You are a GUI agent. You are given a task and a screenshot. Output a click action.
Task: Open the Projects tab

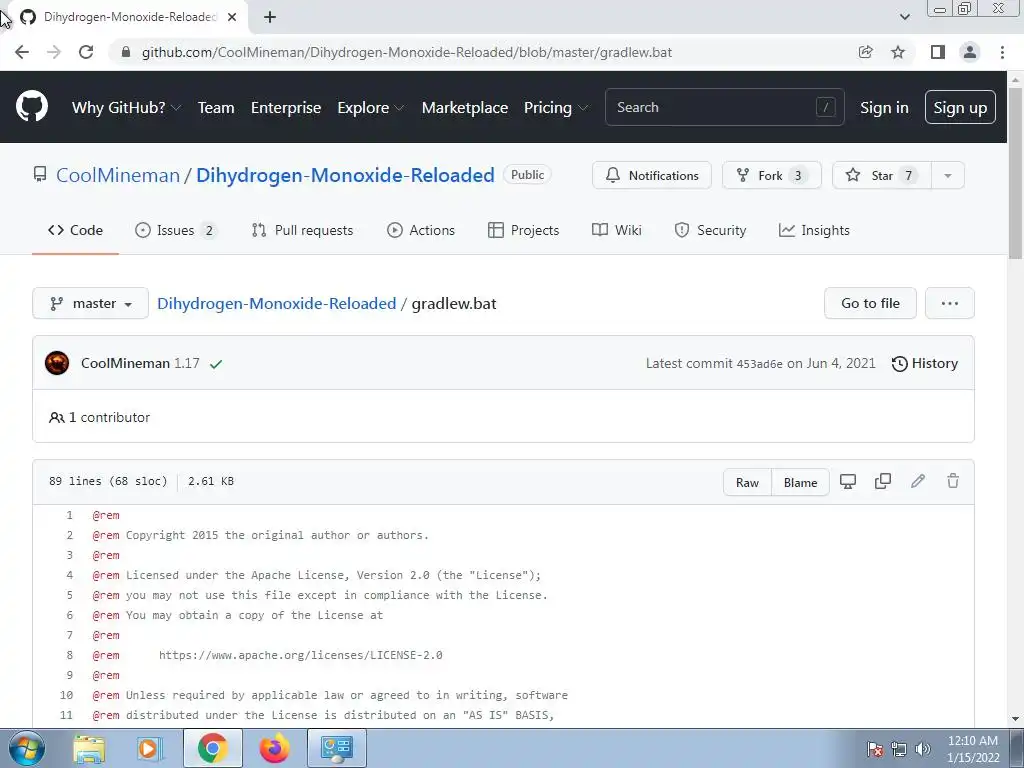(524, 230)
